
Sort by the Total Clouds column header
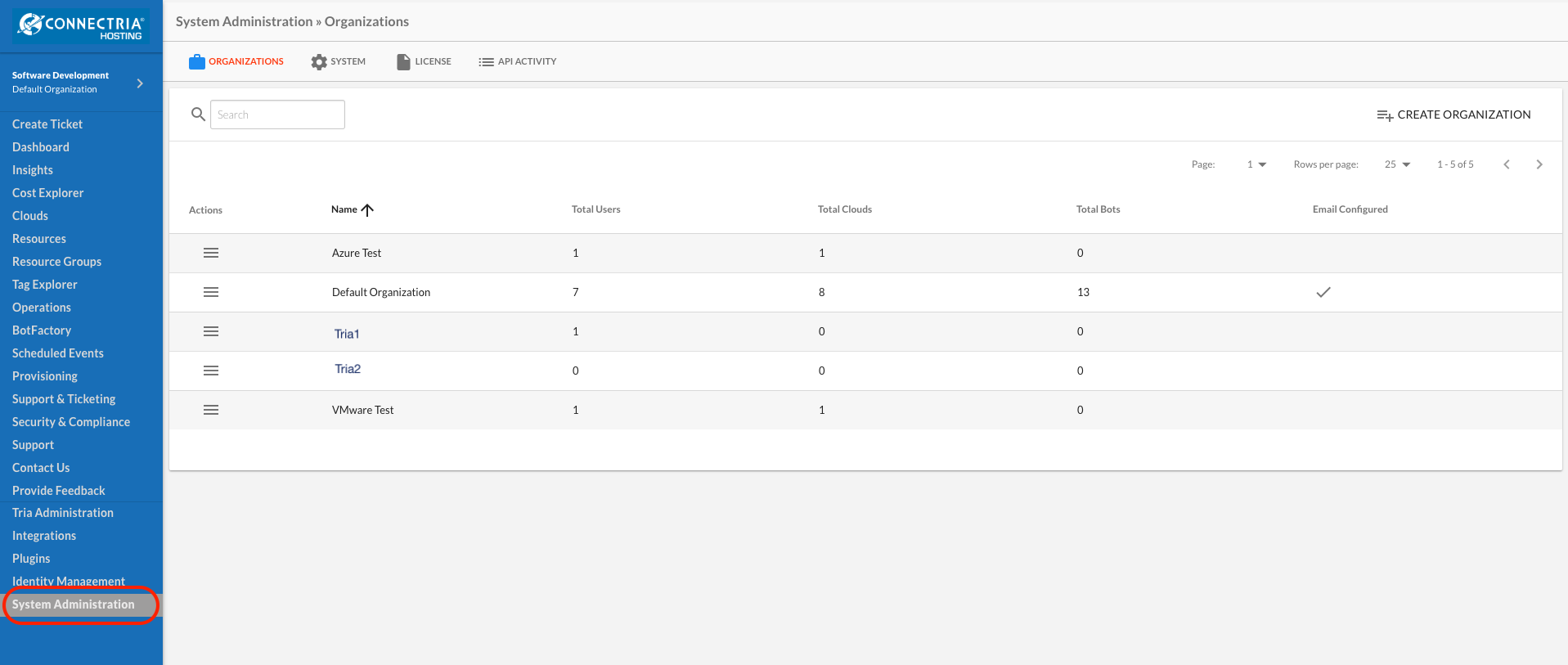pos(845,209)
